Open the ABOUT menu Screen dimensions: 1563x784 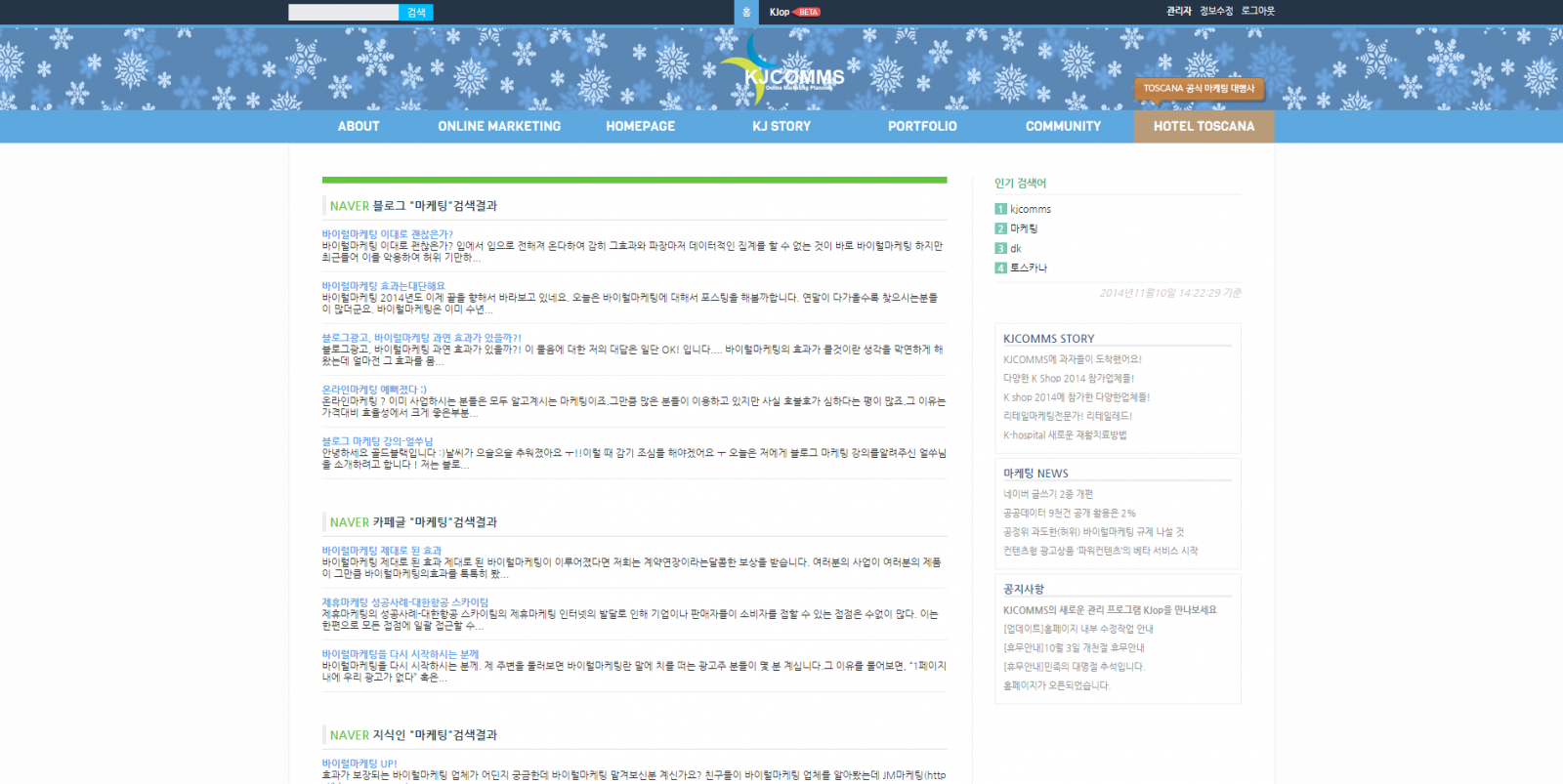(x=359, y=126)
